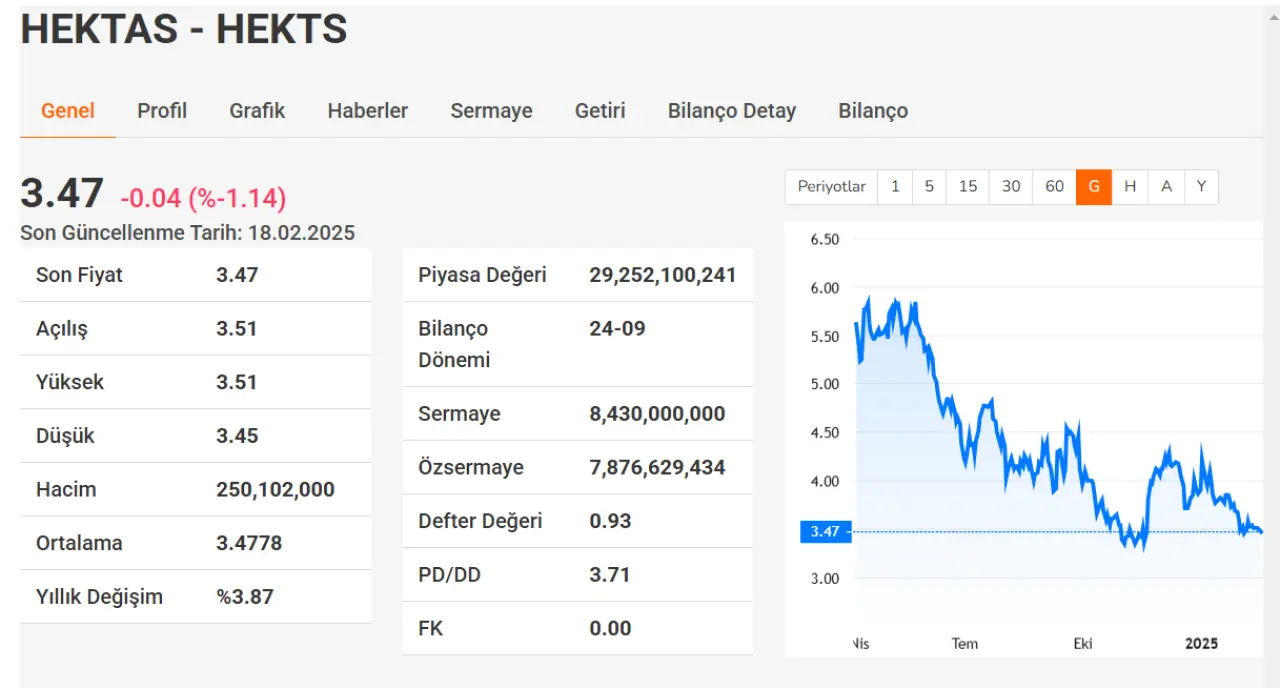1280x688 pixels.
Task: Click the Periyotlar chart button
Action: coord(832,187)
